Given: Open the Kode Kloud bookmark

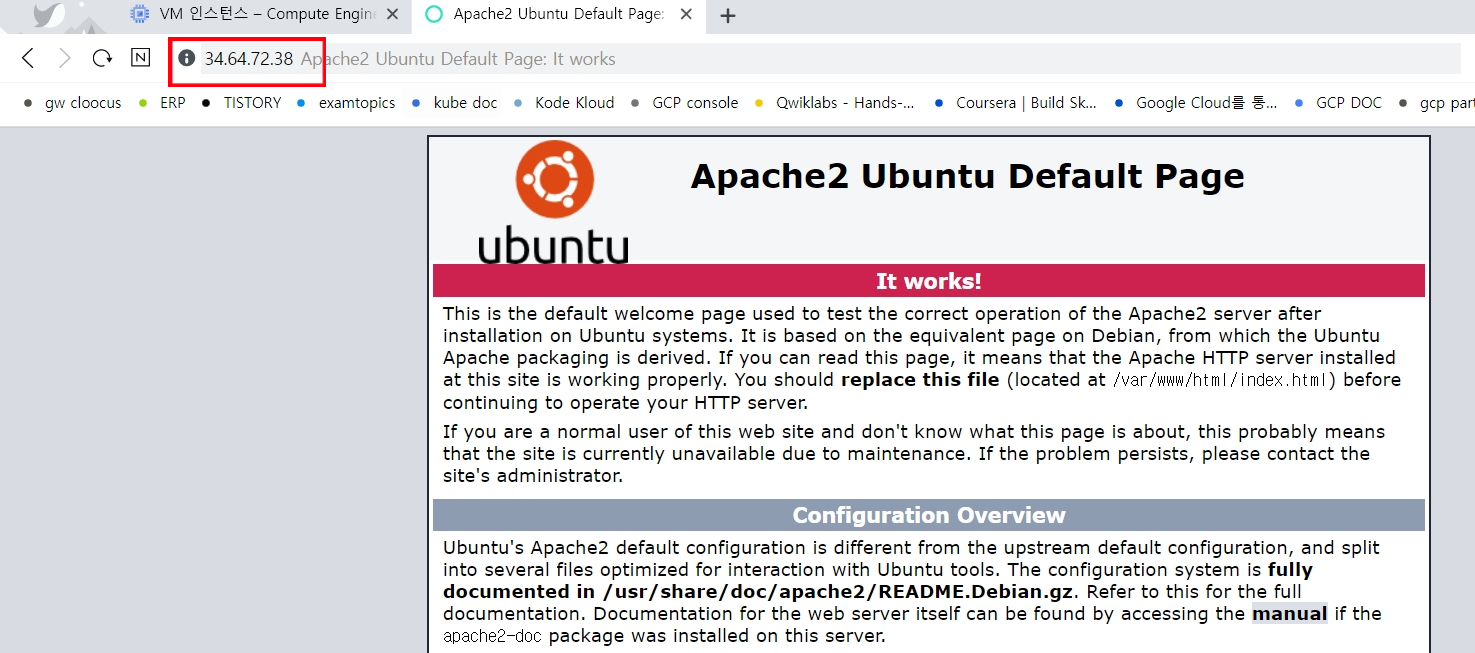Looking at the screenshot, I should click(564, 103).
